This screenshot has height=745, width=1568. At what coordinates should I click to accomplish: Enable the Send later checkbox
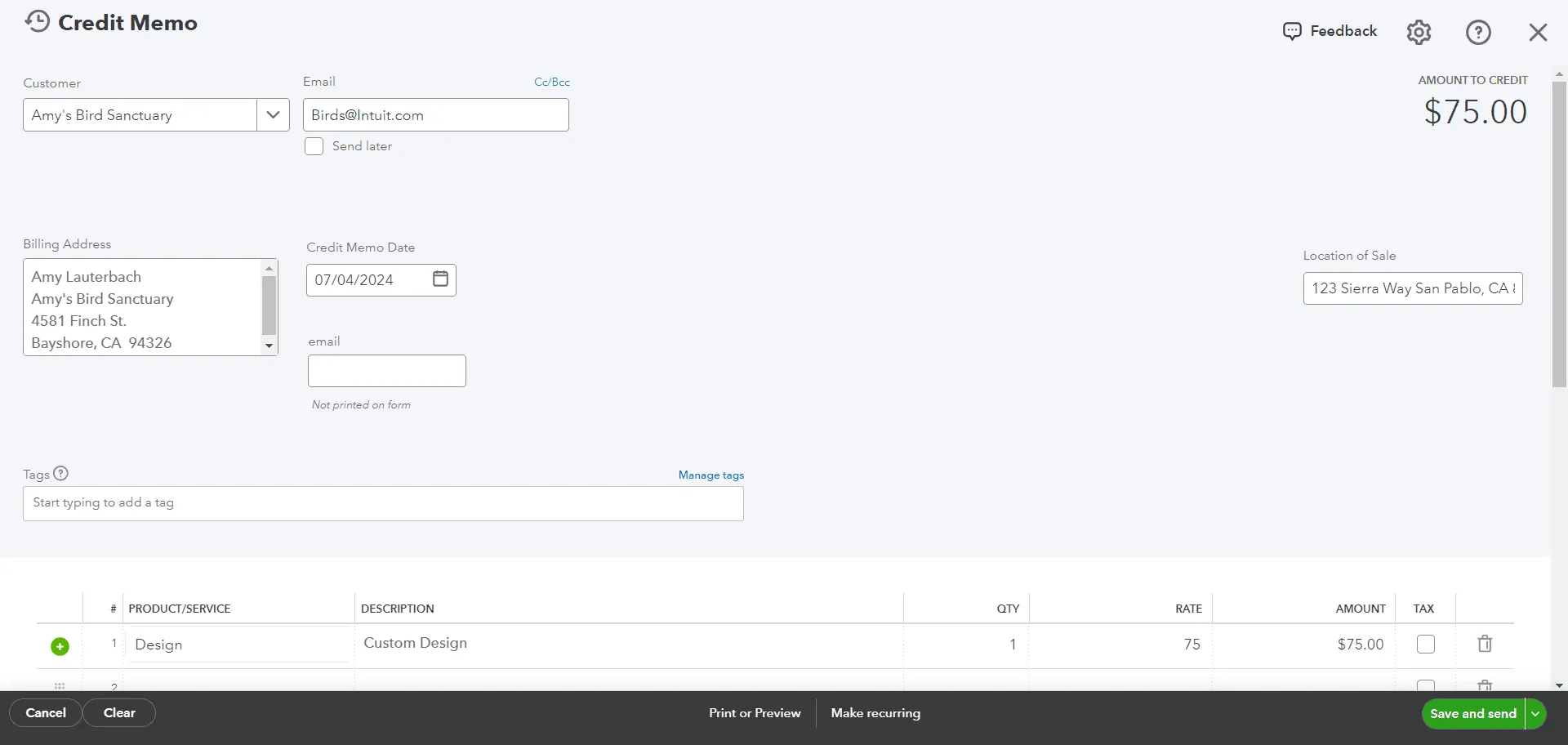click(314, 146)
